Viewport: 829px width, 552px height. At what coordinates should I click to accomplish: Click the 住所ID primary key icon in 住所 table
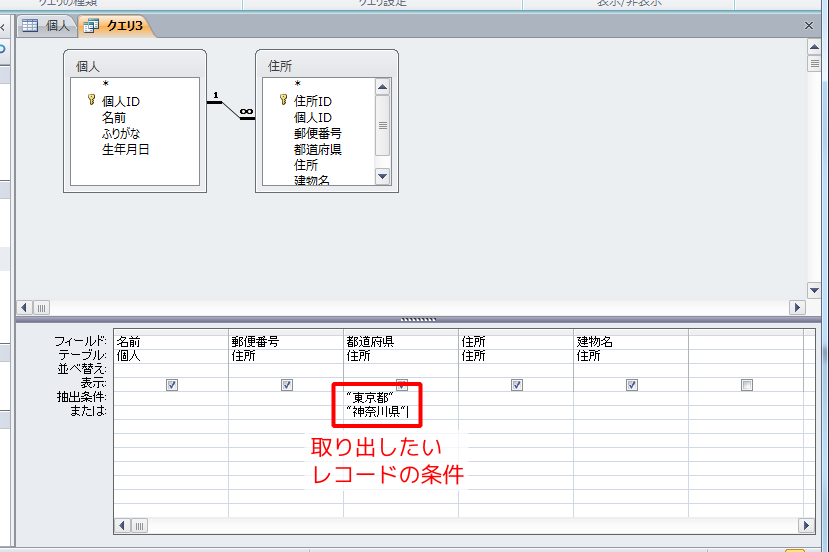(284, 100)
